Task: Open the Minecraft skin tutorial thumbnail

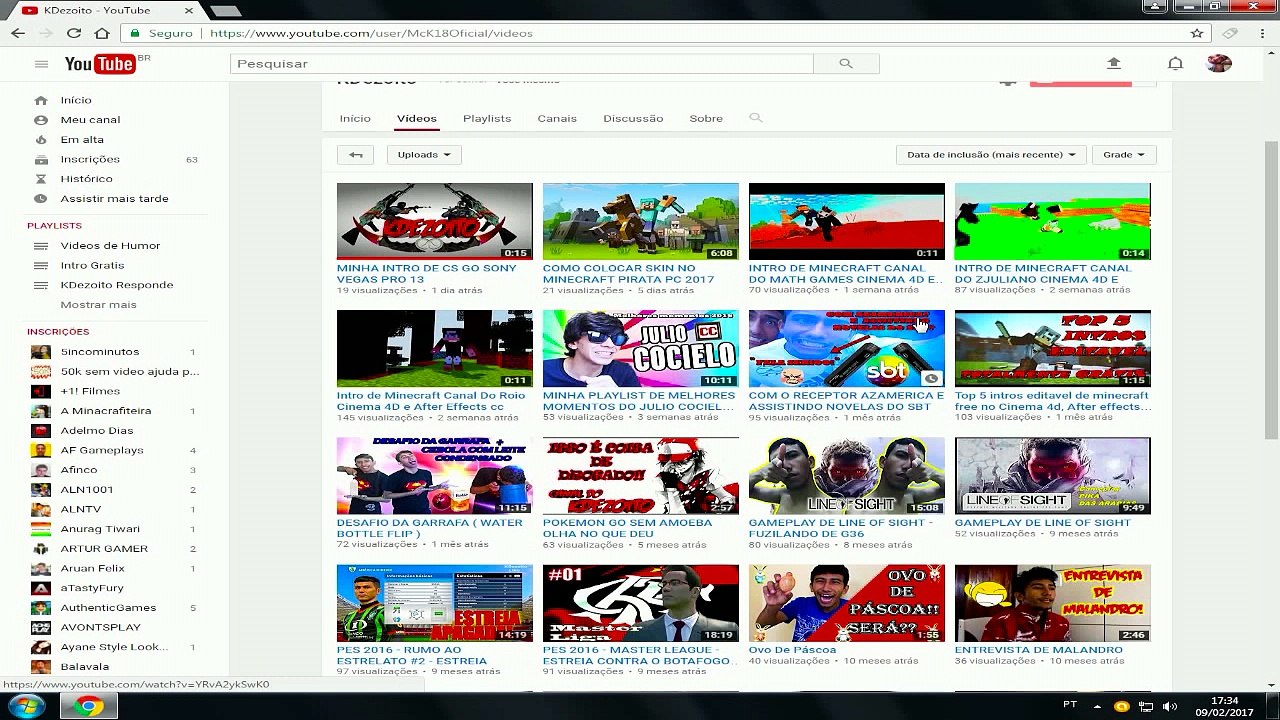Action: click(x=640, y=221)
